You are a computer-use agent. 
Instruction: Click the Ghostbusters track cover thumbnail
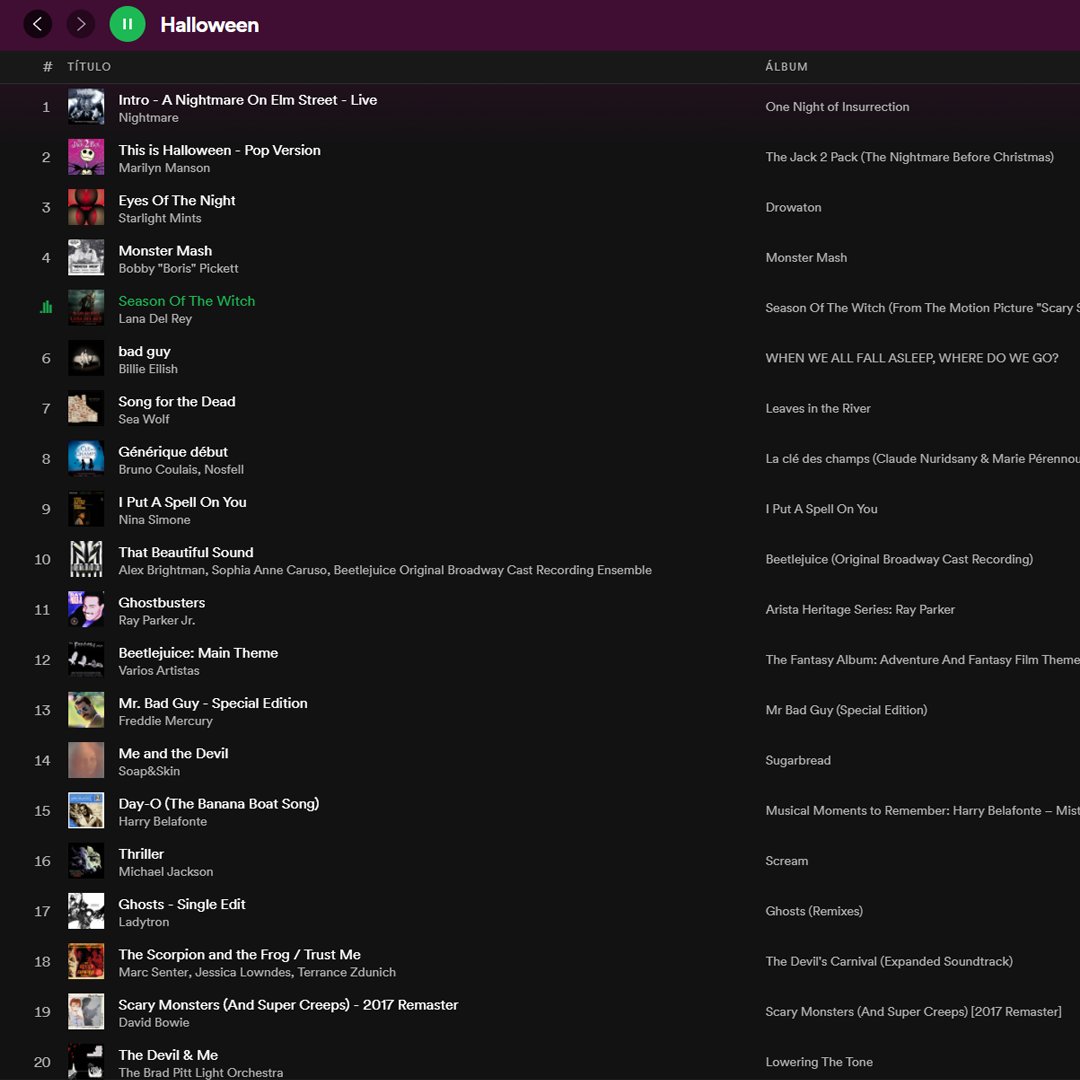86,610
